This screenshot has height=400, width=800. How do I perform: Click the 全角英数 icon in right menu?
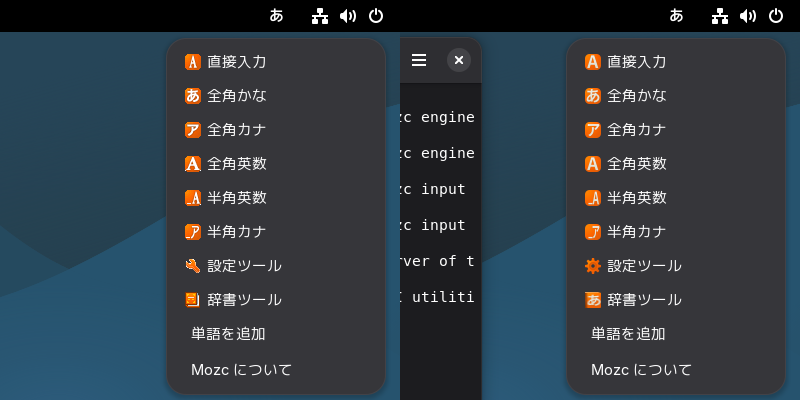pyautogui.click(x=593, y=164)
